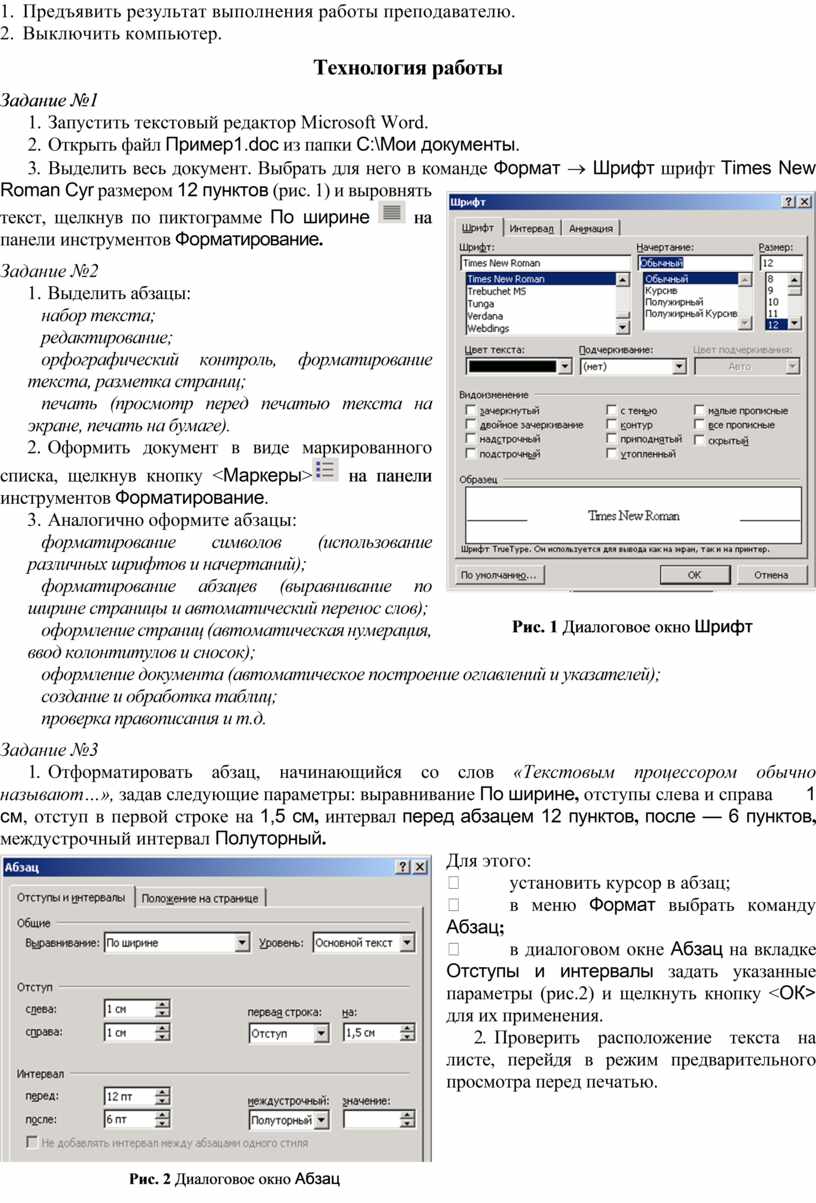This screenshot has width=816, height=1203.
Task: Pick size 8 in the size list
Action: click(x=776, y=279)
